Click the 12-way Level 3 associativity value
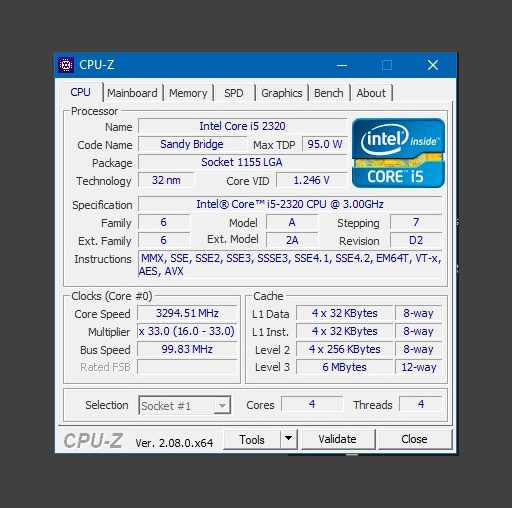 [x=419, y=367]
